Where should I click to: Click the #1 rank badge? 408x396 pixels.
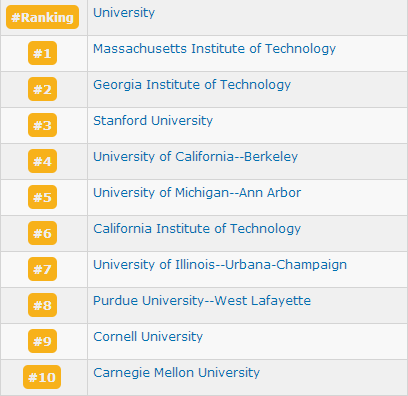coord(42,53)
